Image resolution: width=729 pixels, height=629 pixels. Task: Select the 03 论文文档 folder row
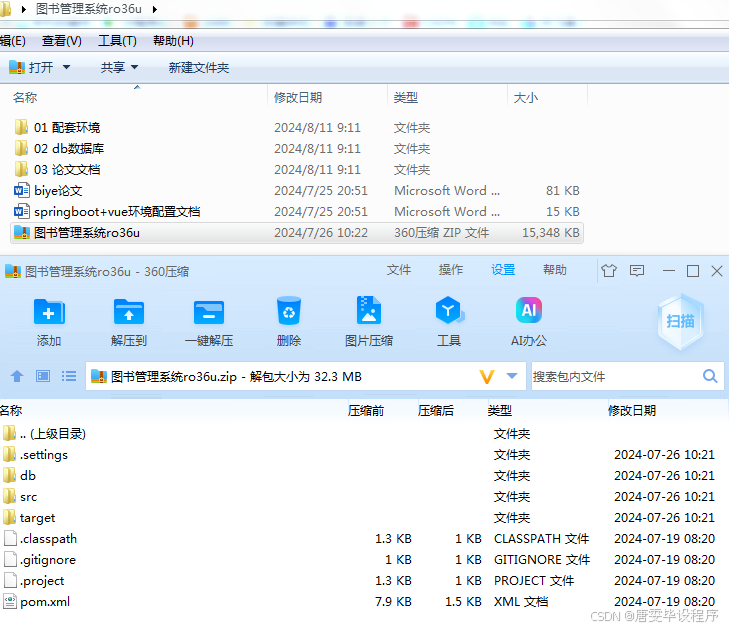pos(297,169)
